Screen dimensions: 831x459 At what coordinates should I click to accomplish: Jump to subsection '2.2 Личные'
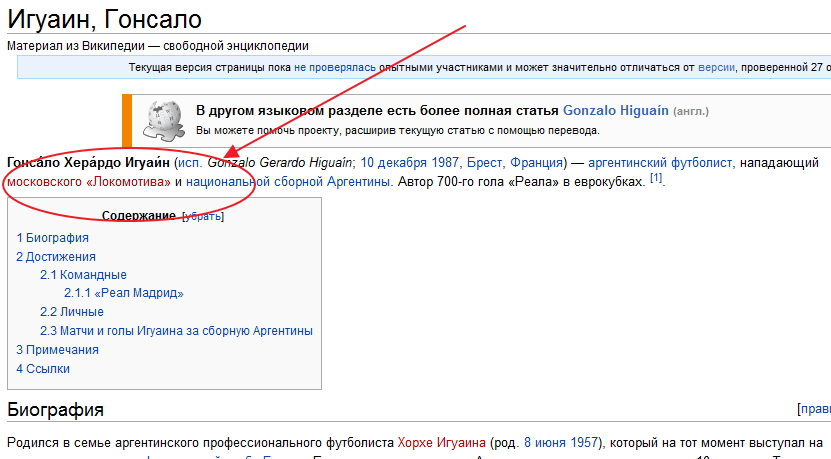[72, 312]
